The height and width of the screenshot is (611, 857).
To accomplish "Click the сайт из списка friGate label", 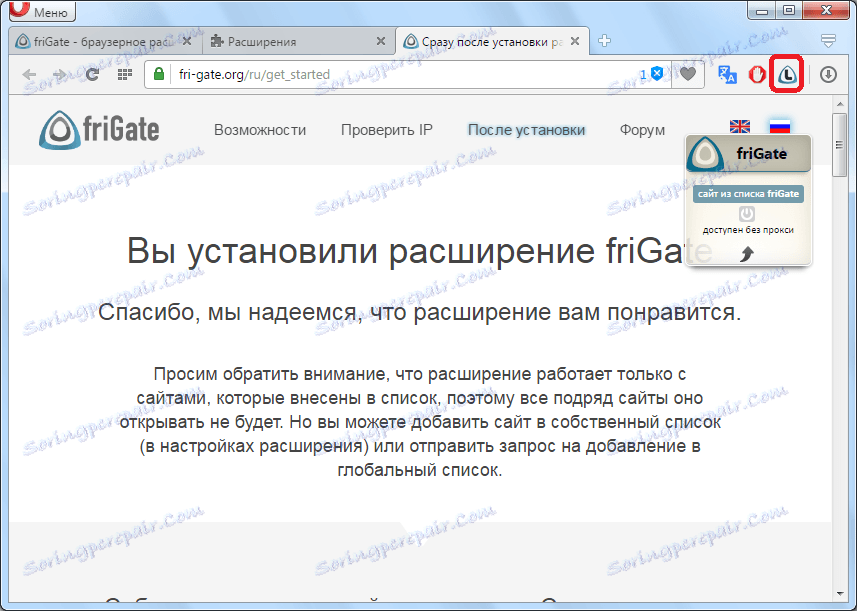I will coord(748,194).
